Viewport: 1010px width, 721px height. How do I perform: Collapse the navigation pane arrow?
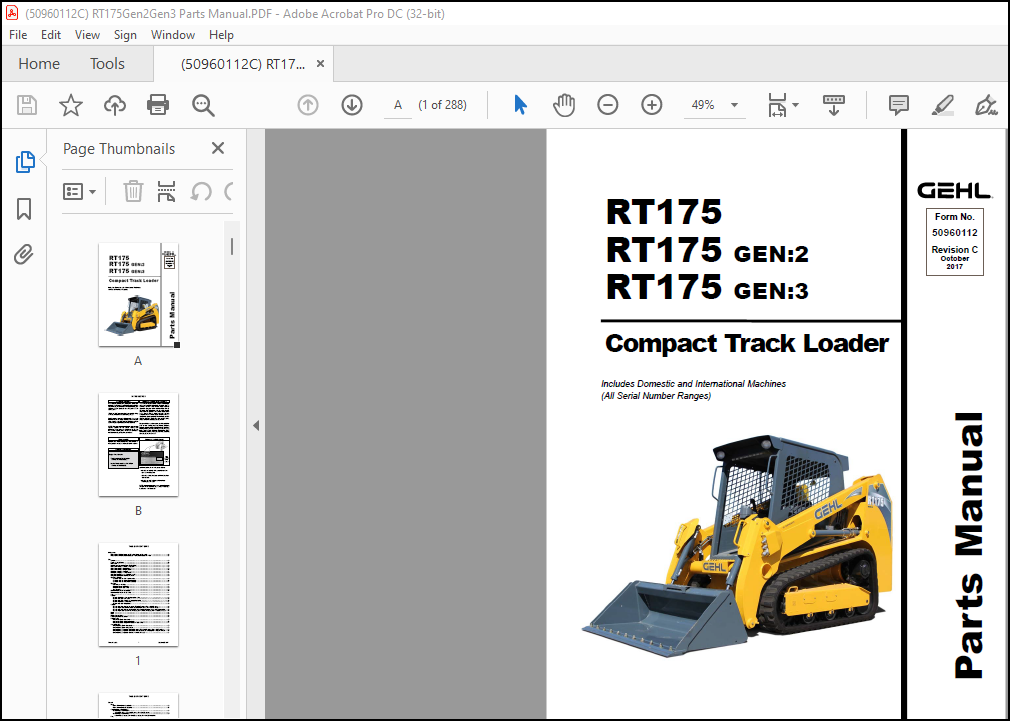(256, 425)
